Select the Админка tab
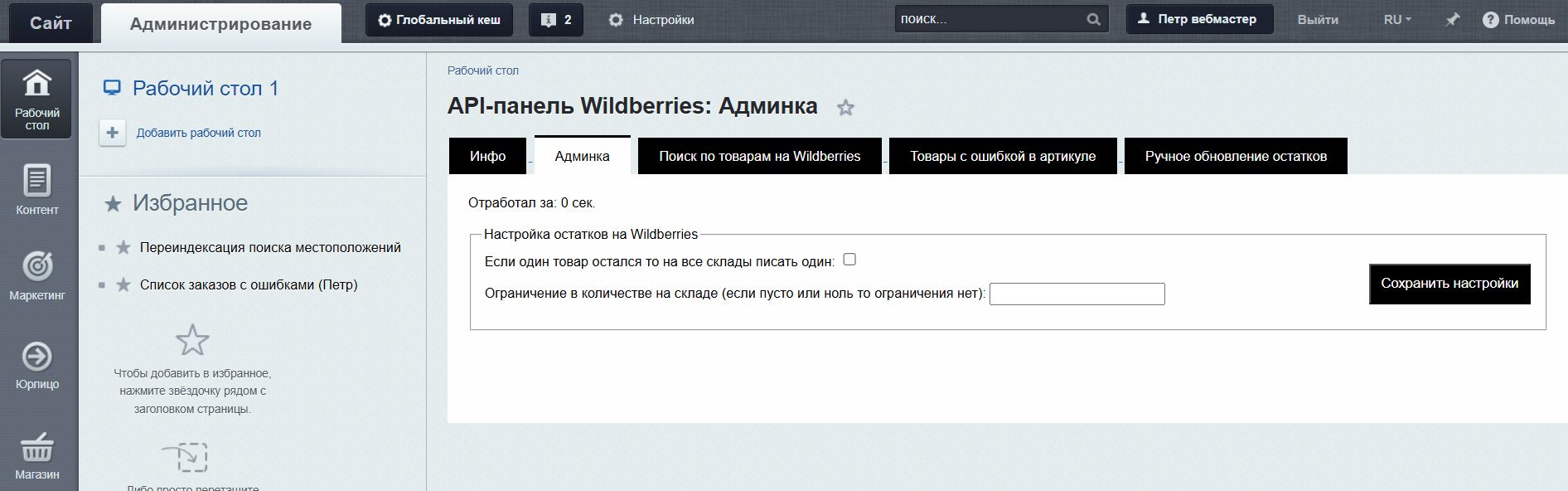The width and height of the screenshot is (1568, 491). point(582,156)
